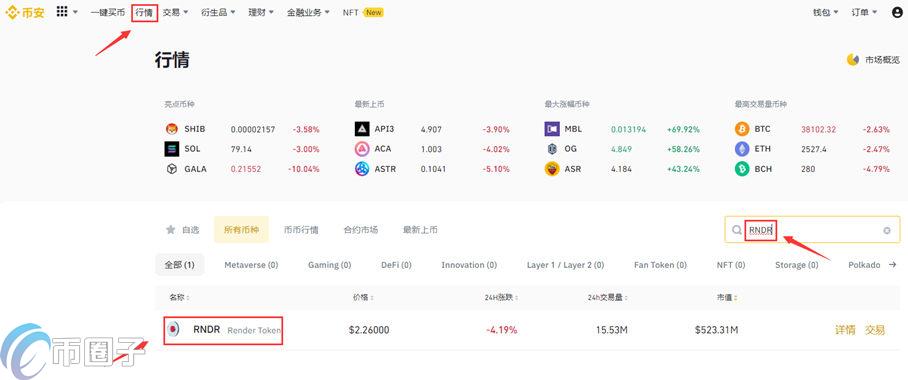
Task: Click the ASTR coin icon
Action: tap(362, 169)
